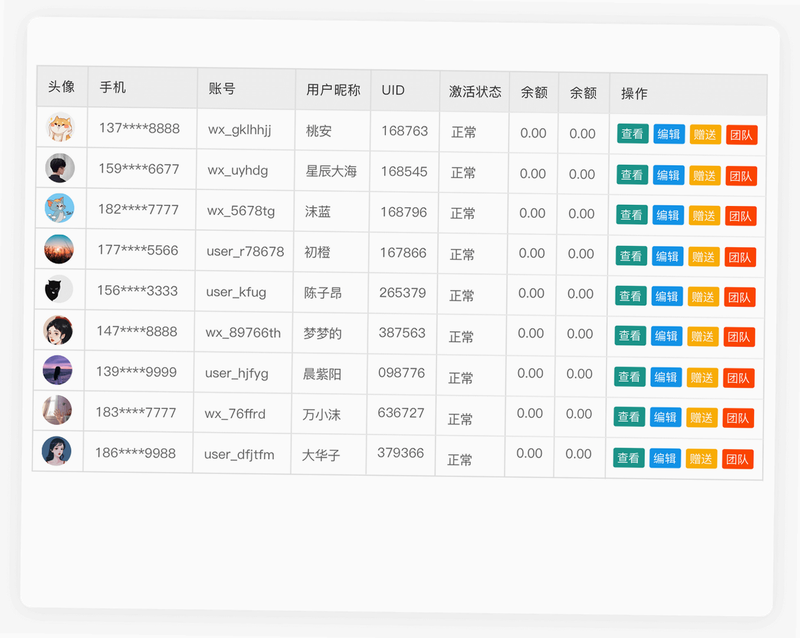The width and height of the screenshot is (800, 638).
Task: View details of 沫蓝 with 查看
Action: [x=632, y=215]
